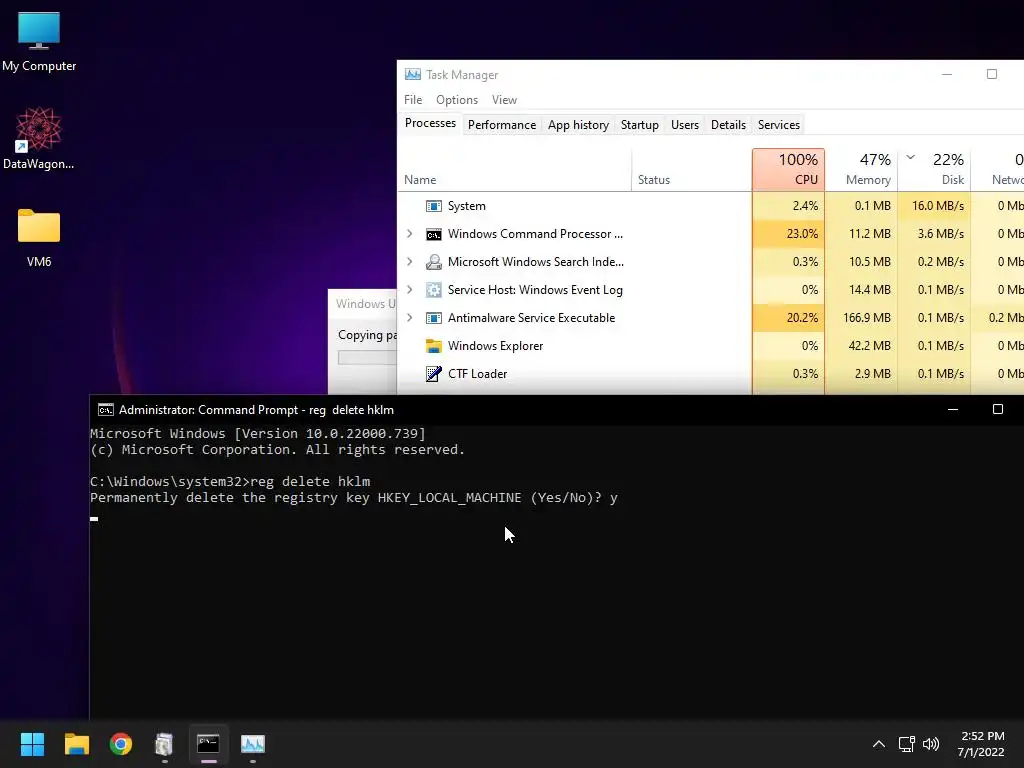Launch Google Chrome from the taskbar
The image size is (1024, 768).
point(121,744)
